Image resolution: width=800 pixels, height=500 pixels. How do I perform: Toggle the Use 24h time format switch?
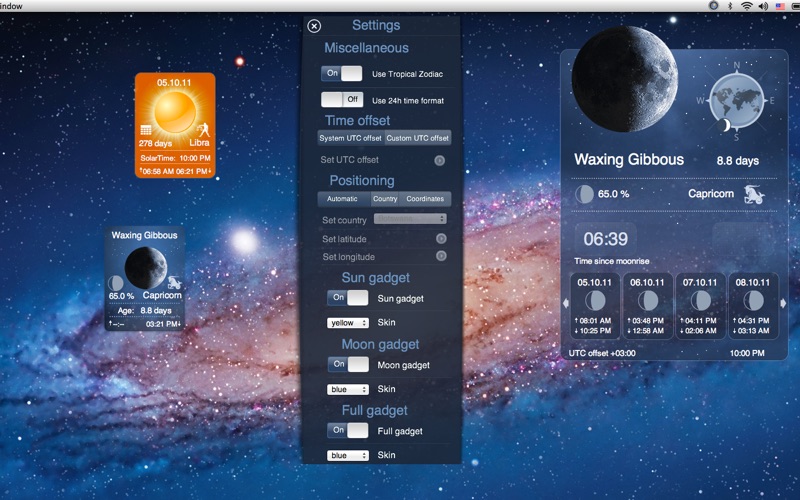click(341, 100)
